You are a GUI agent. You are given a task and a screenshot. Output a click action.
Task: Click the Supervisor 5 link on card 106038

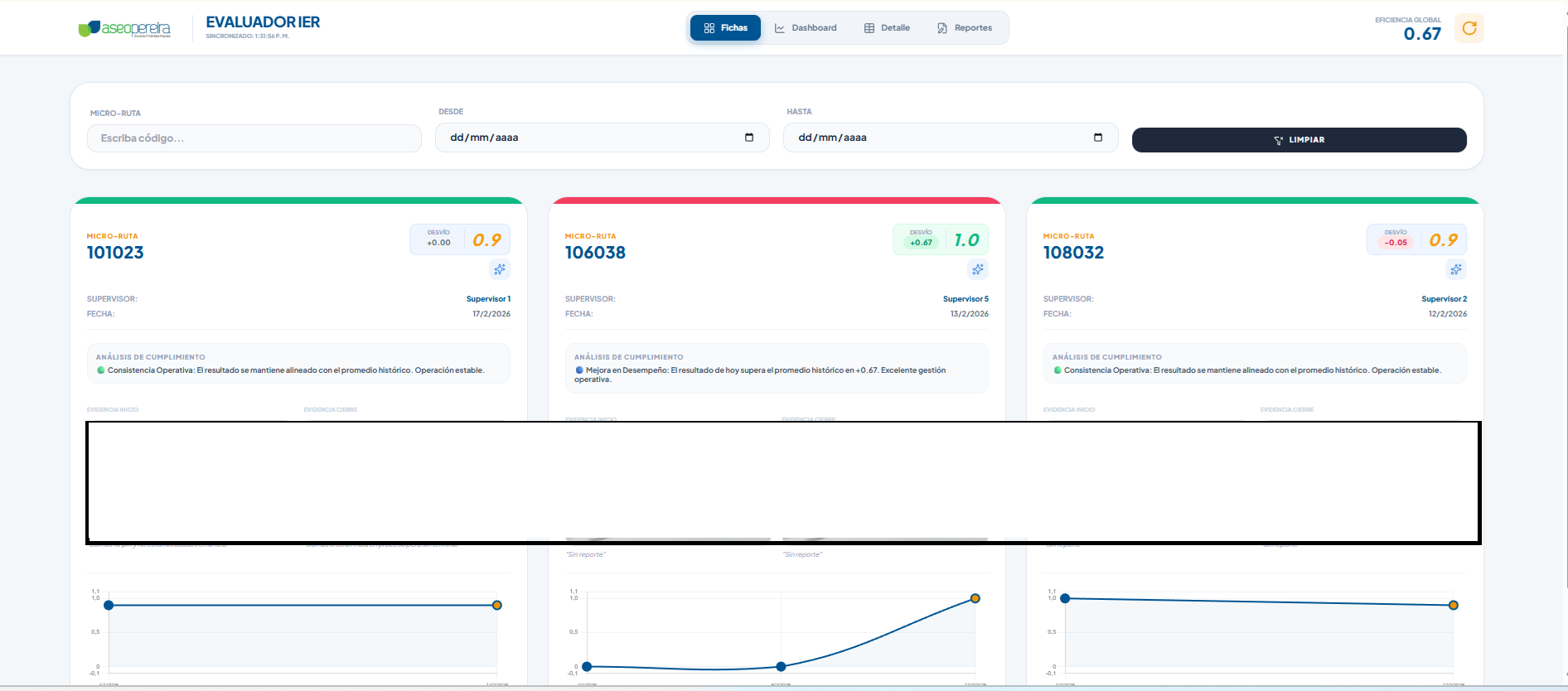[965, 299]
